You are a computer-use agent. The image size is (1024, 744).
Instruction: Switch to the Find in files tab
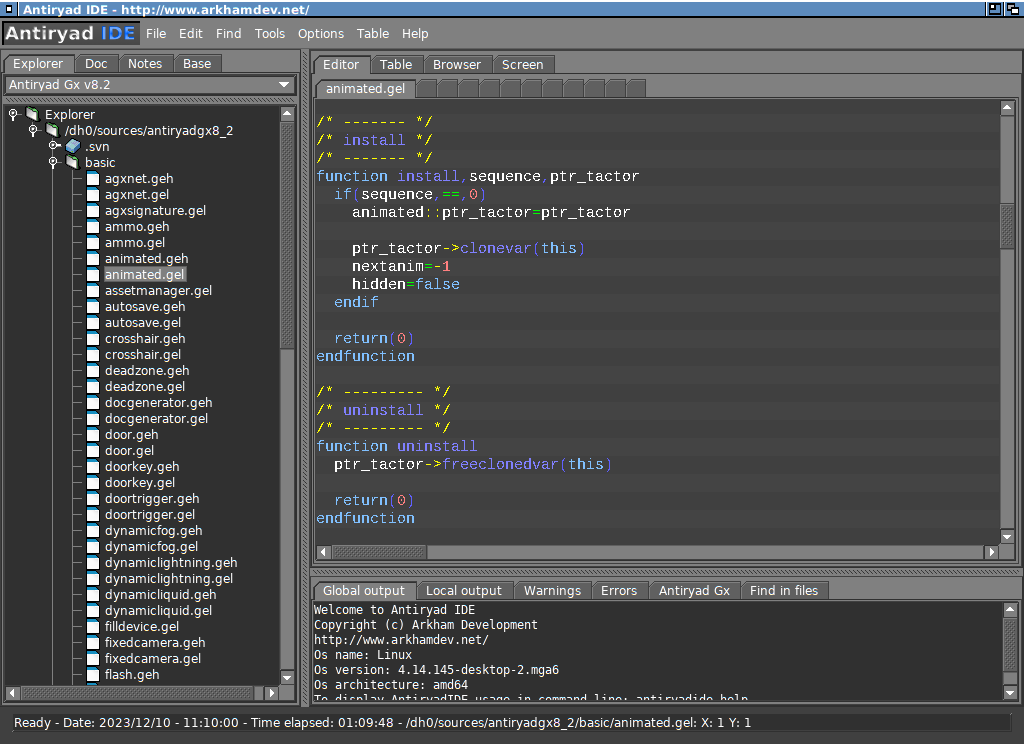784,590
